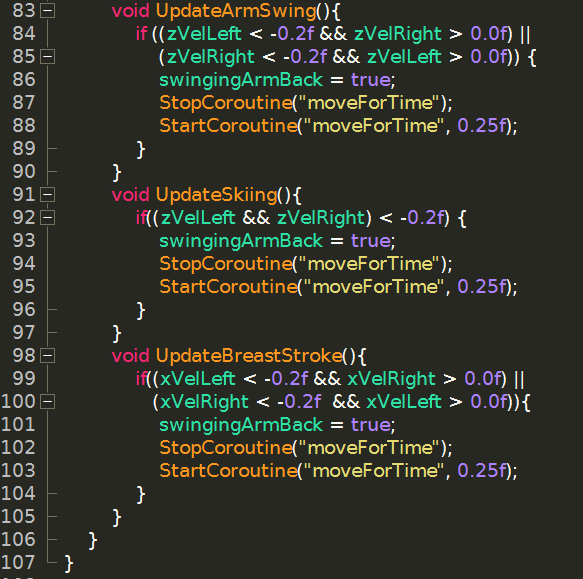
Task: Click the void keyword on line 98
Action: point(131,356)
